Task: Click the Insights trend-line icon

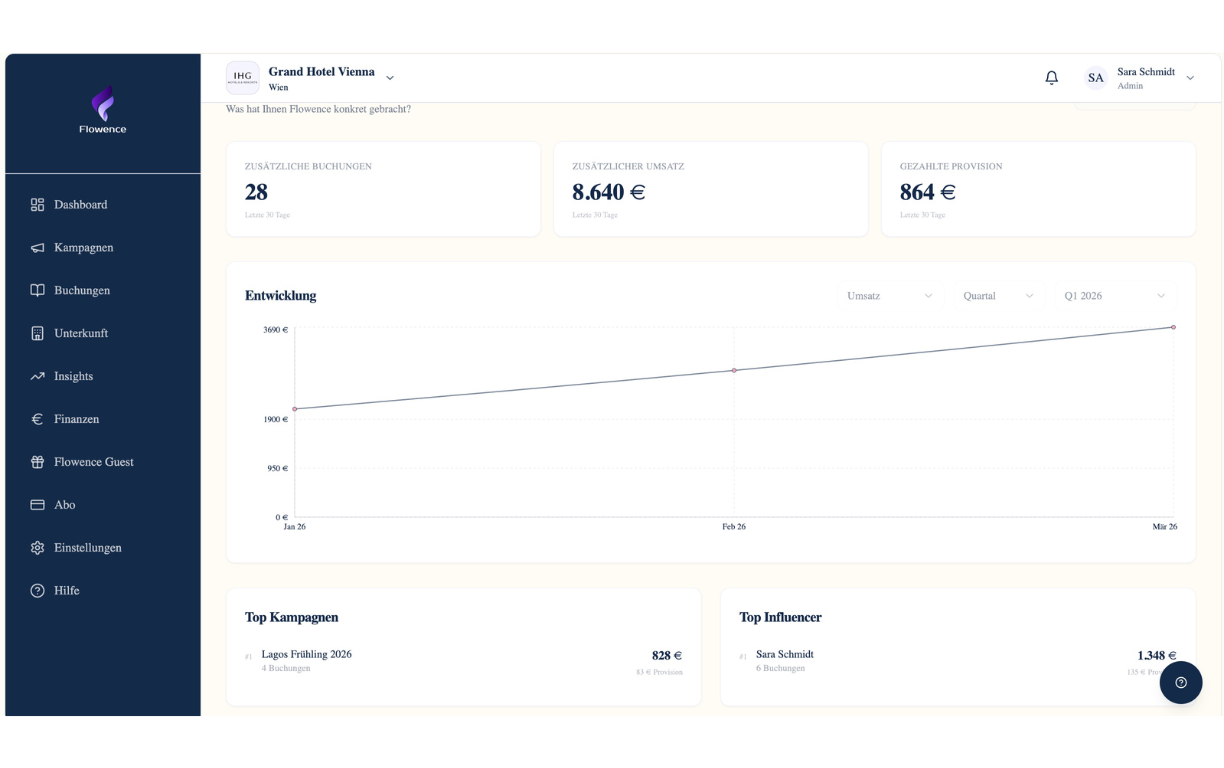Action: [37, 377]
